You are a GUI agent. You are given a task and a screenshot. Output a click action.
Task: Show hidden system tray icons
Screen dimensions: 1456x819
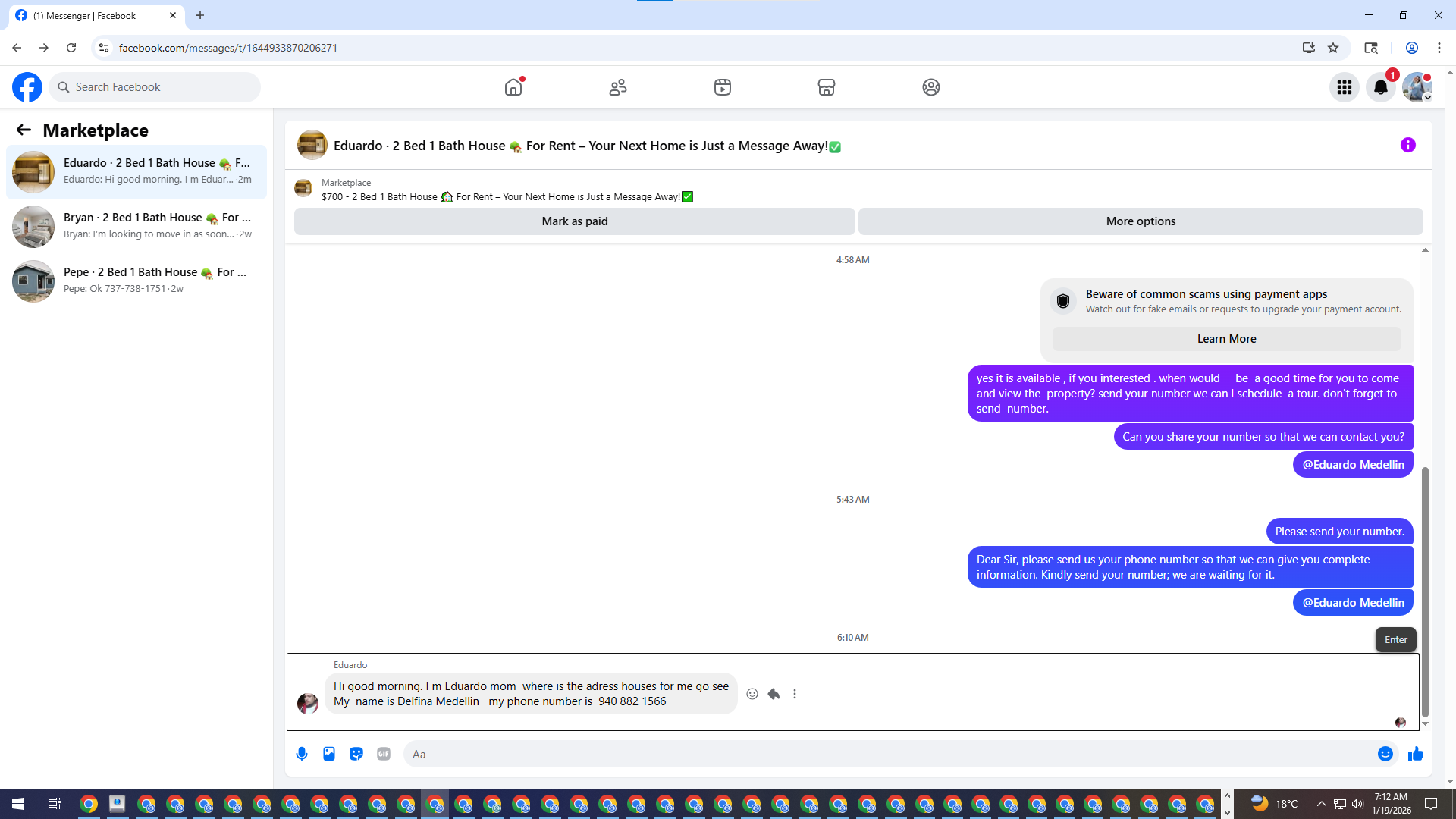[1321, 804]
